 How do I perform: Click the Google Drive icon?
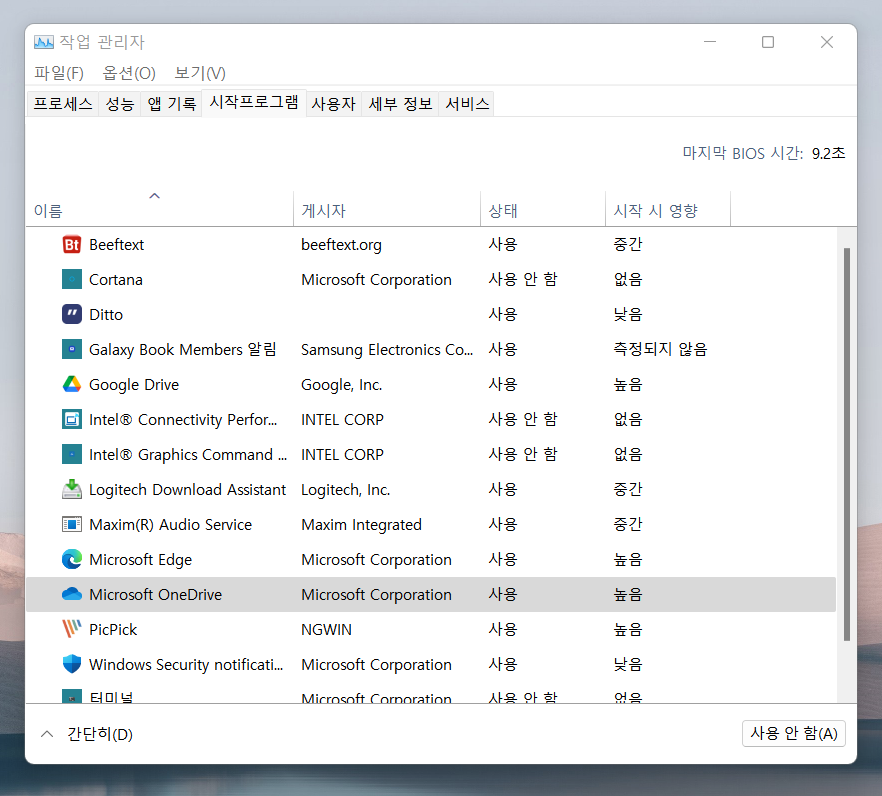click(71, 384)
